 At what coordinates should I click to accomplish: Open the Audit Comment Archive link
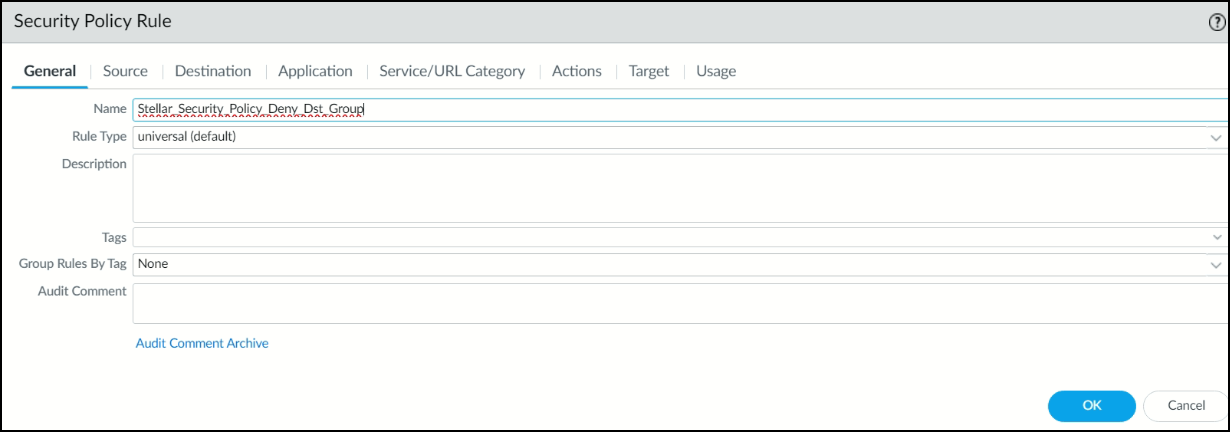click(202, 343)
